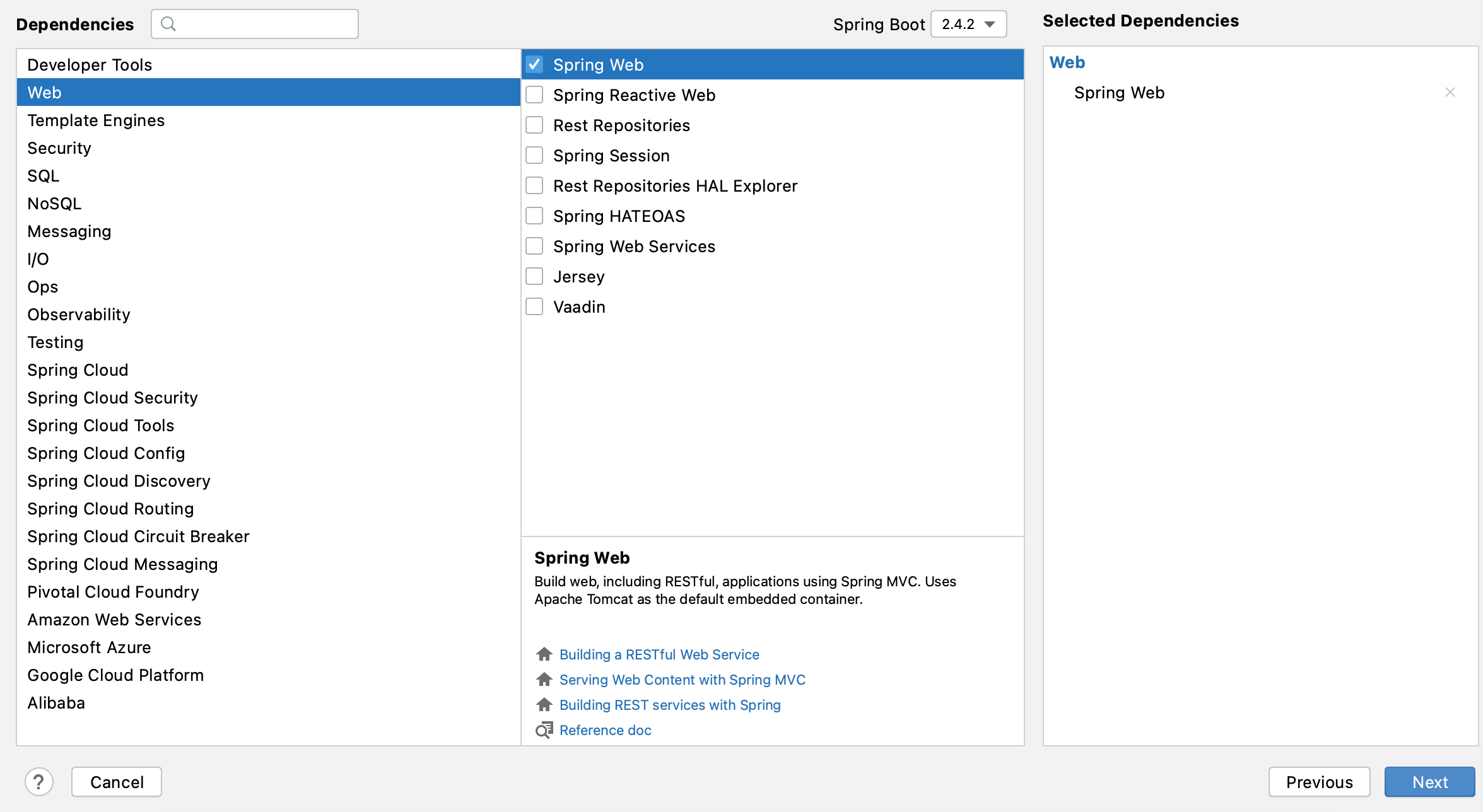The height and width of the screenshot is (812, 1483).
Task: Click the Web heading in Selected Dependencies
Action: (1067, 62)
